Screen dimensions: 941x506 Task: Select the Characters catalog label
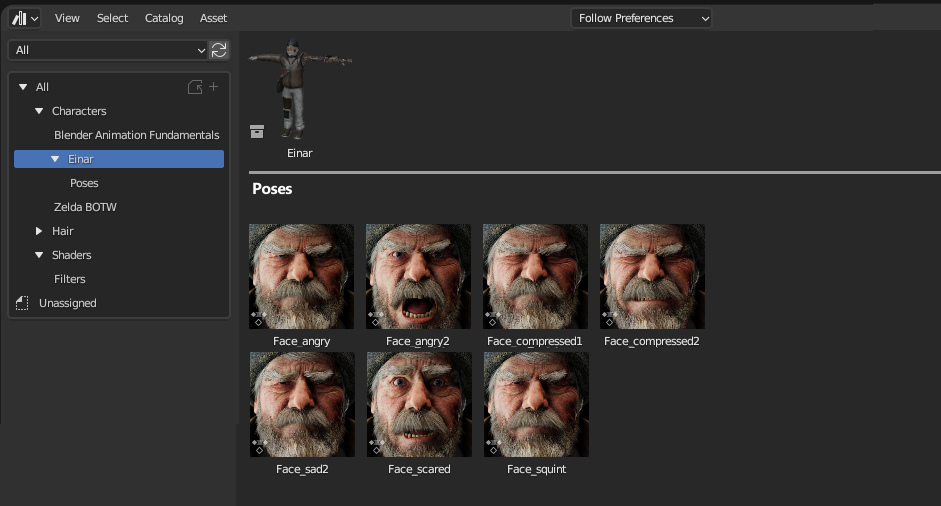pos(79,111)
